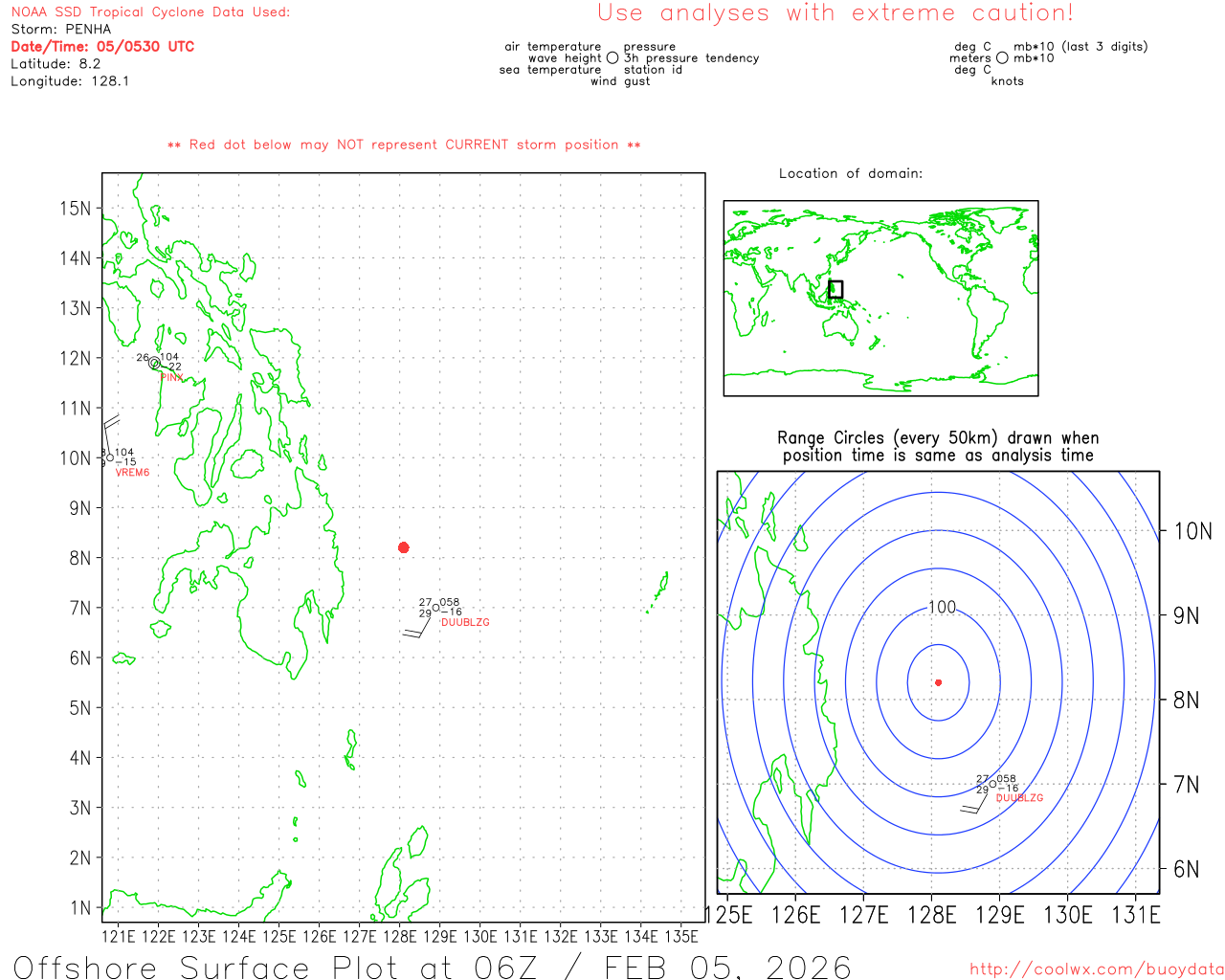
Task: Click the 'Storm: PENHA' text
Action: coord(61,30)
